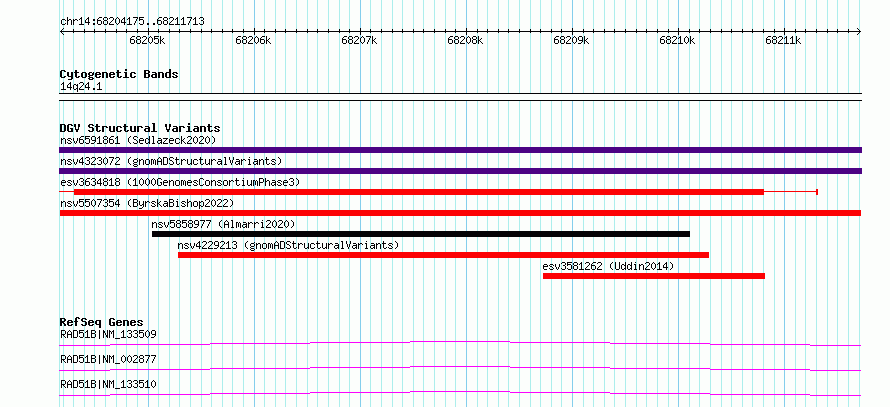Click the 68211k ruler position
Image resolution: width=890 pixels, height=407 pixels.
tap(784, 40)
